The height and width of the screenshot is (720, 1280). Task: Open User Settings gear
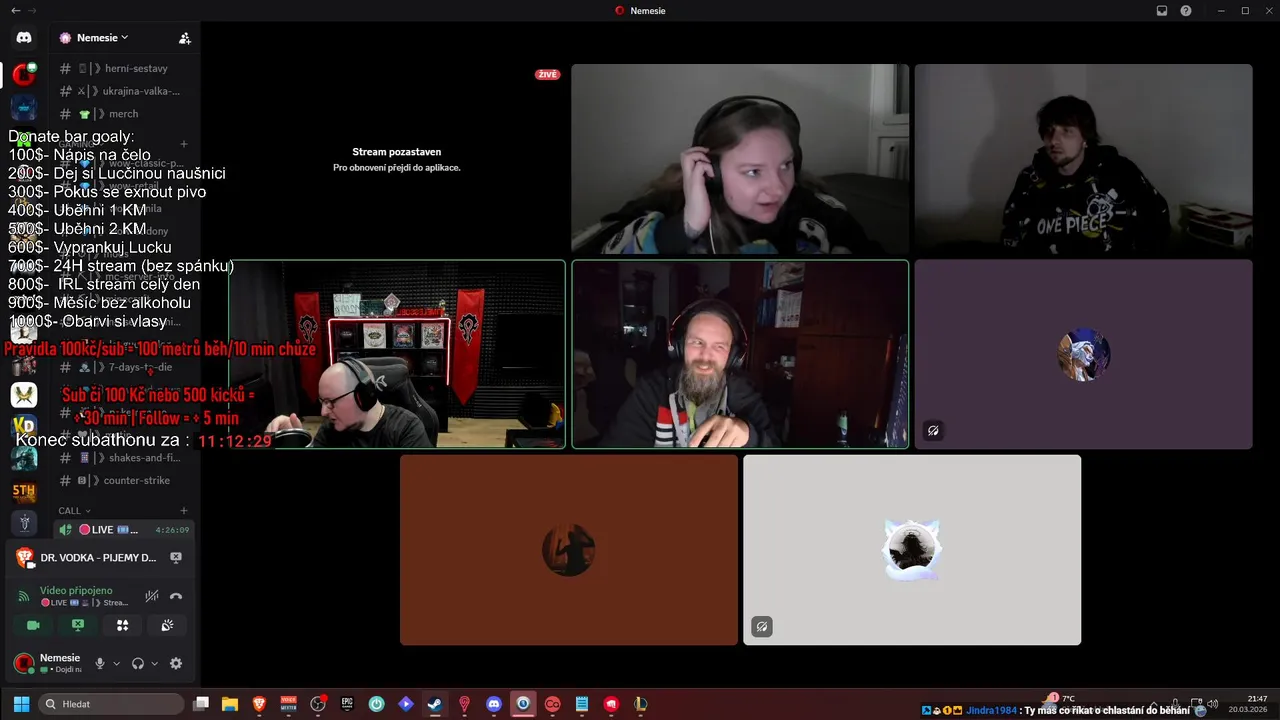[176, 663]
